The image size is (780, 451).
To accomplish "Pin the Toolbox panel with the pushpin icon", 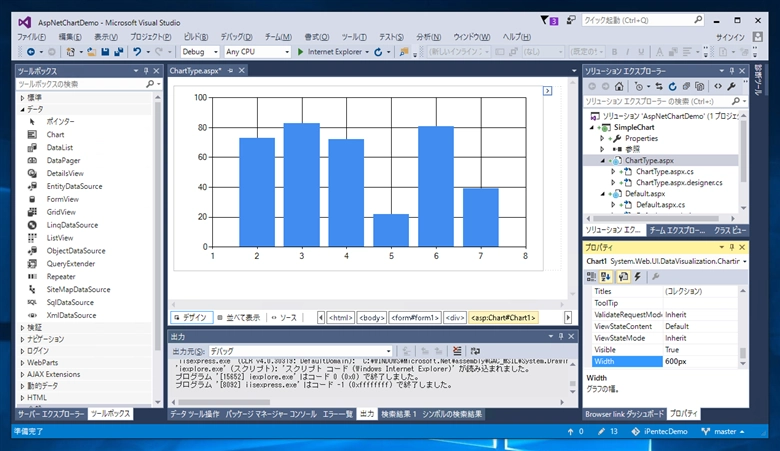I will [x=146, y=71].
